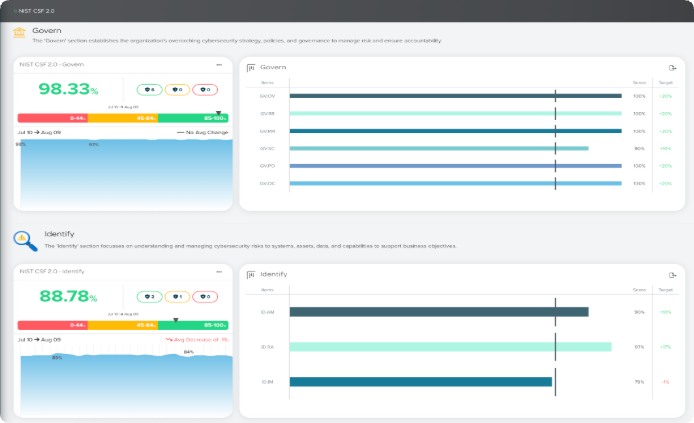This screenshot has width=694, height=423.
Task: Click the marker triangle on Identify score bar
Action: (x=176, y=320)
